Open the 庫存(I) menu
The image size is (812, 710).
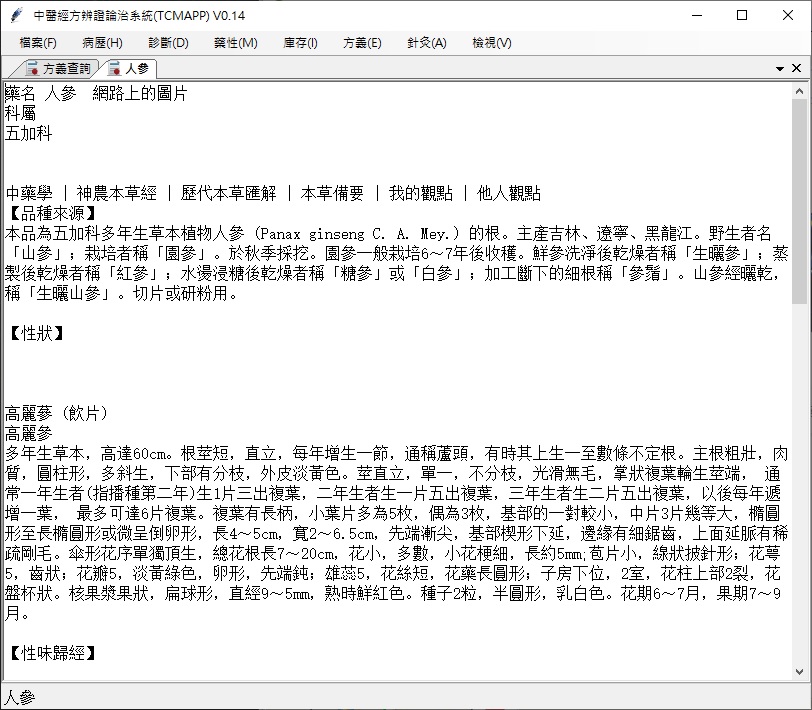pos(300,43)
